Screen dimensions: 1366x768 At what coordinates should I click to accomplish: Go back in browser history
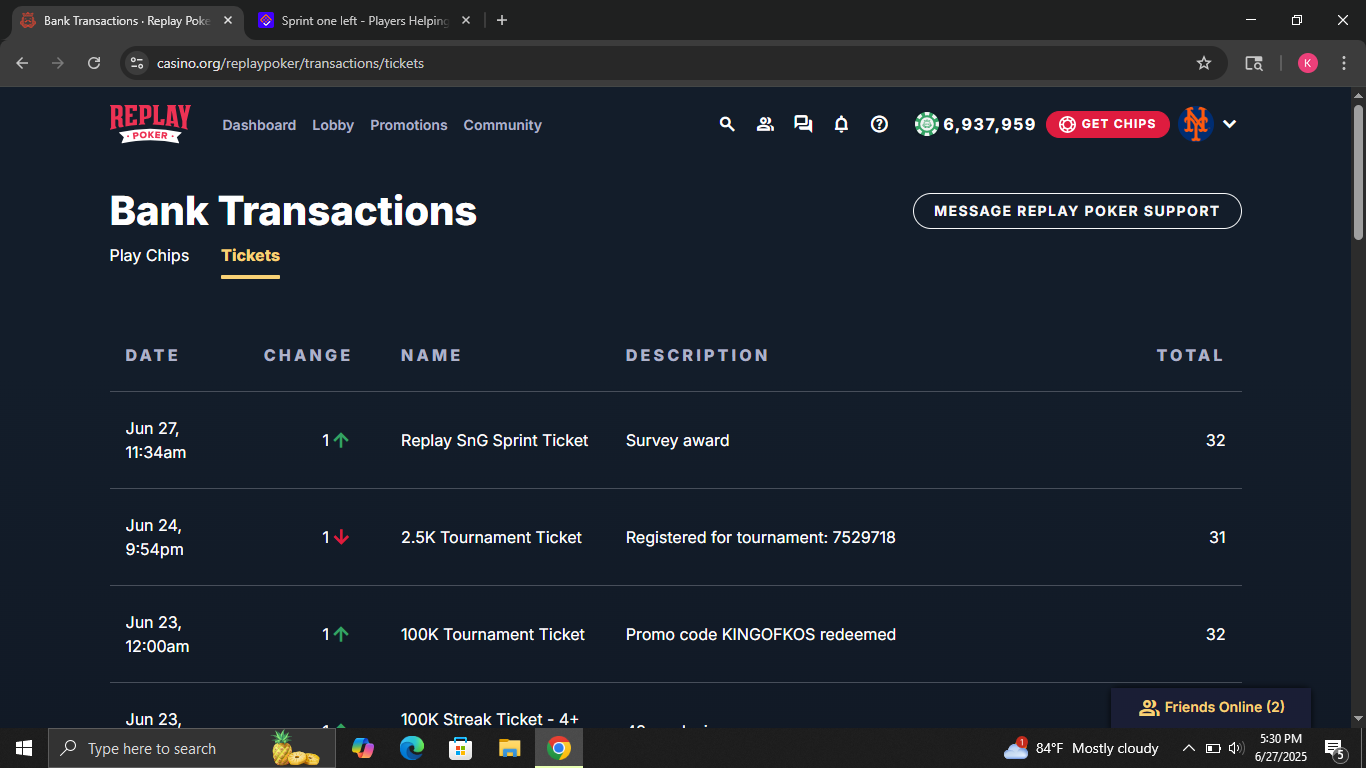(x=23, y=63)
